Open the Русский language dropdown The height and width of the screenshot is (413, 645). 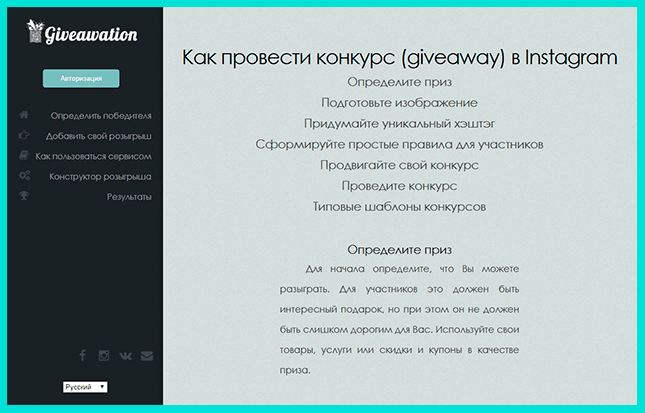(85, 387)
